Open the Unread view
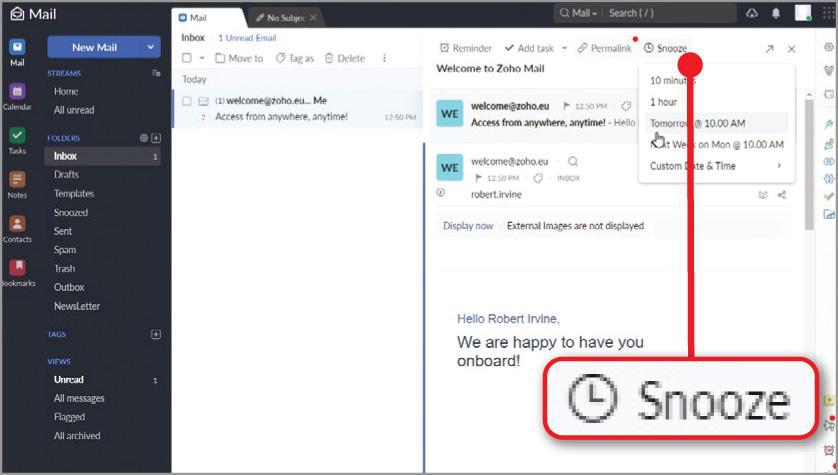 (69, 379)
